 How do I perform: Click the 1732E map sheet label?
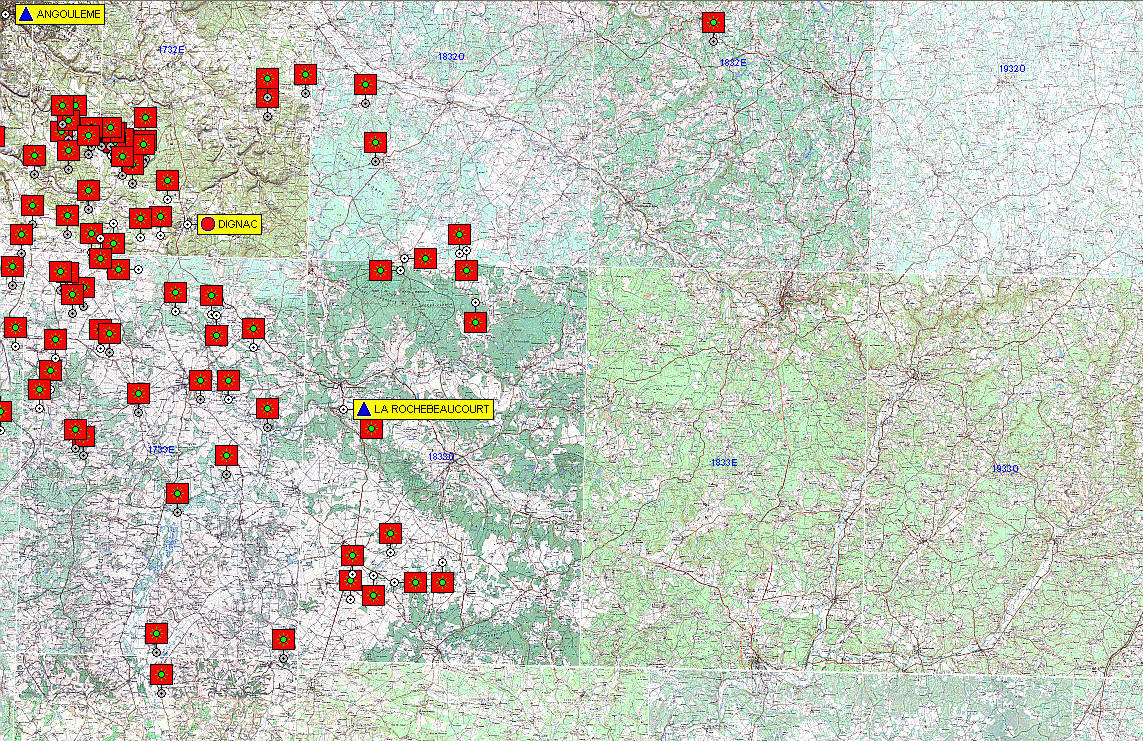pyautogui.click(x=171, y=49)
